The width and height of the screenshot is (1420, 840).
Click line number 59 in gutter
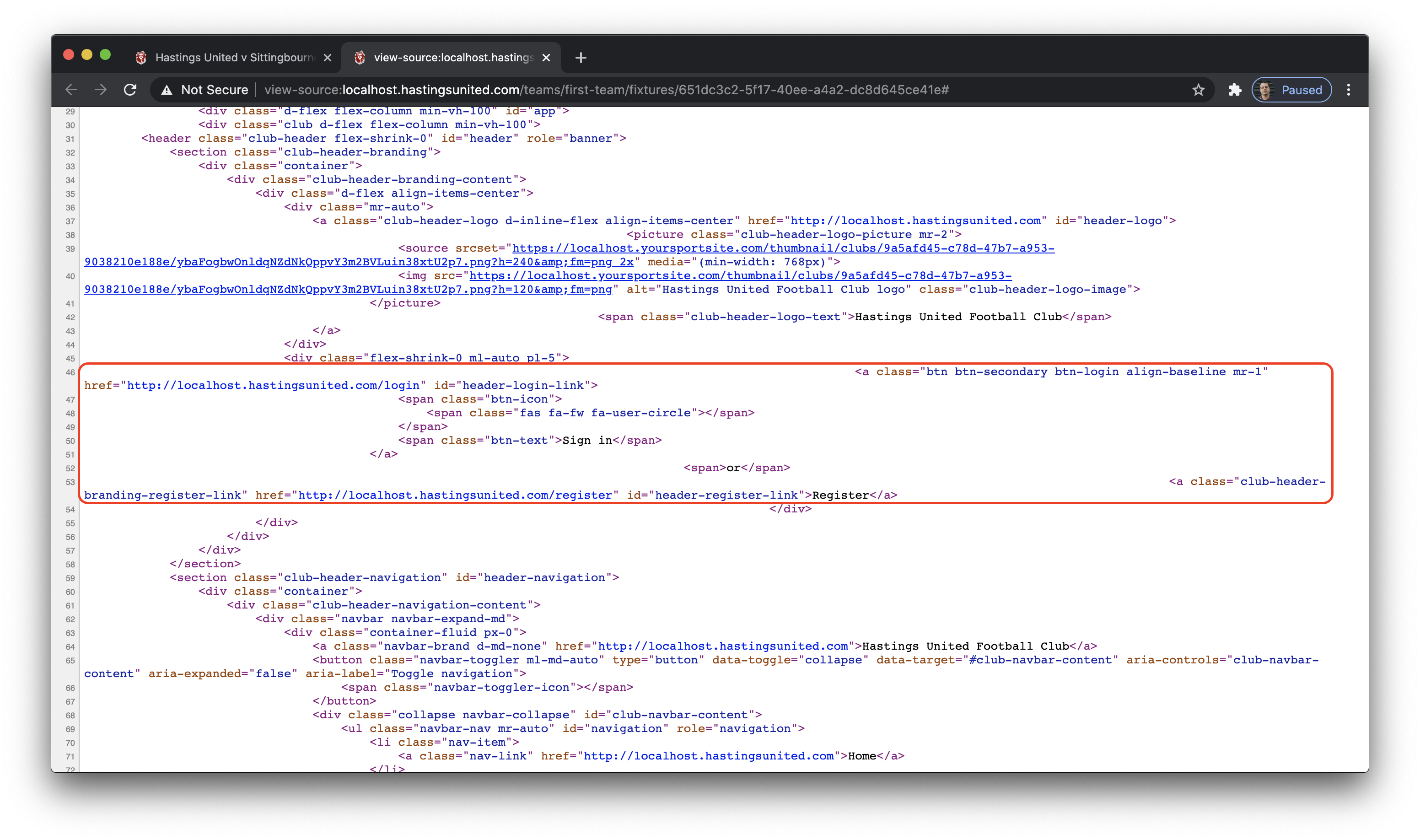point(70,578)
